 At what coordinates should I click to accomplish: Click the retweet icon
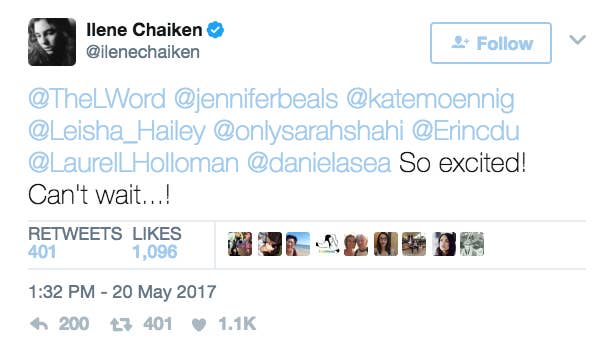[121, 325]
